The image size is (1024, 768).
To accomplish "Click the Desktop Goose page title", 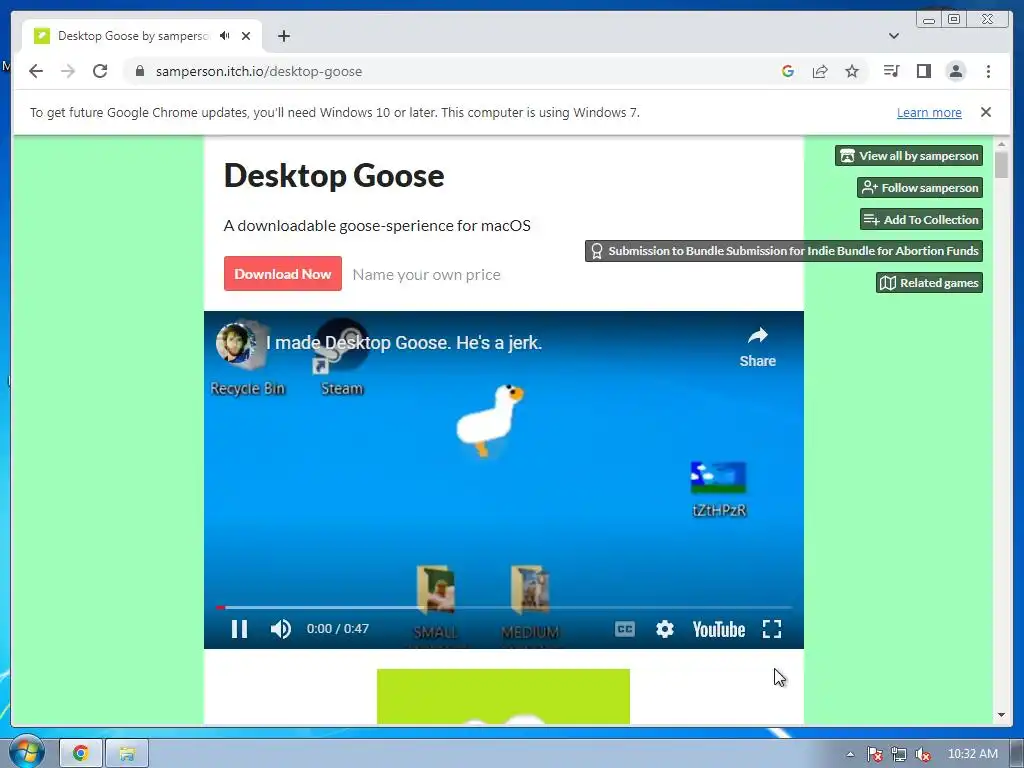I will point(334,175).
